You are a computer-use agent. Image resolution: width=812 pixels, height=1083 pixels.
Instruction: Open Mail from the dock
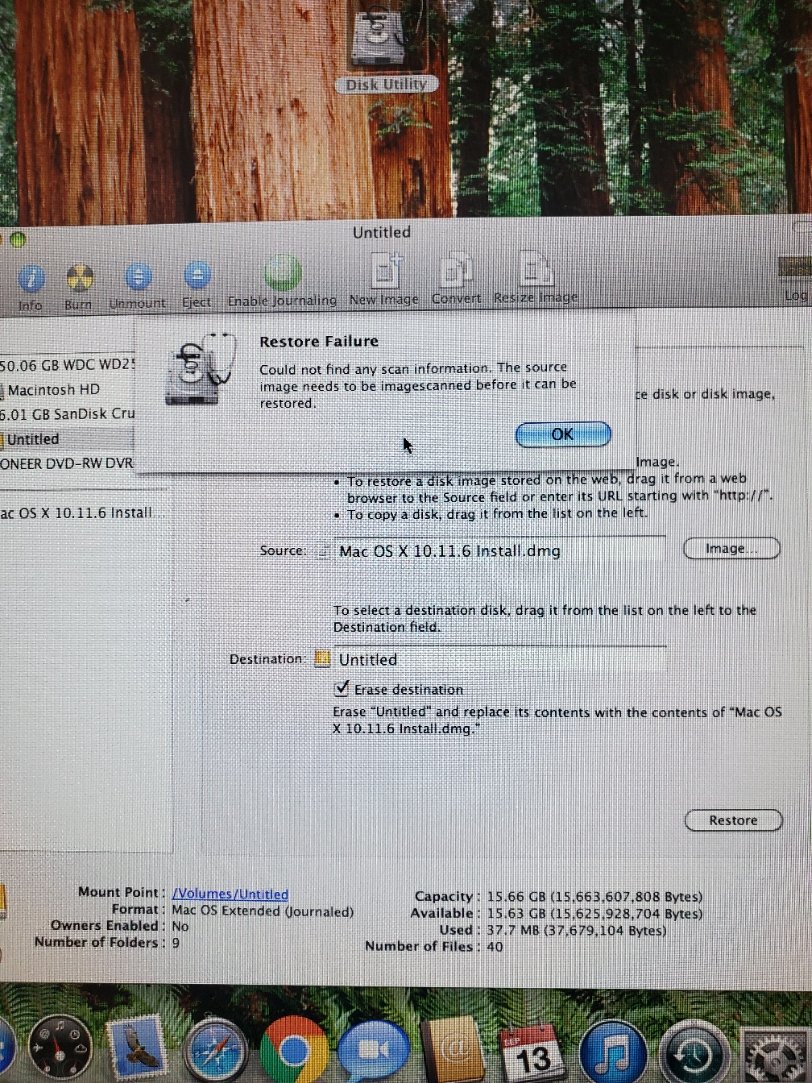point(137,1047)
